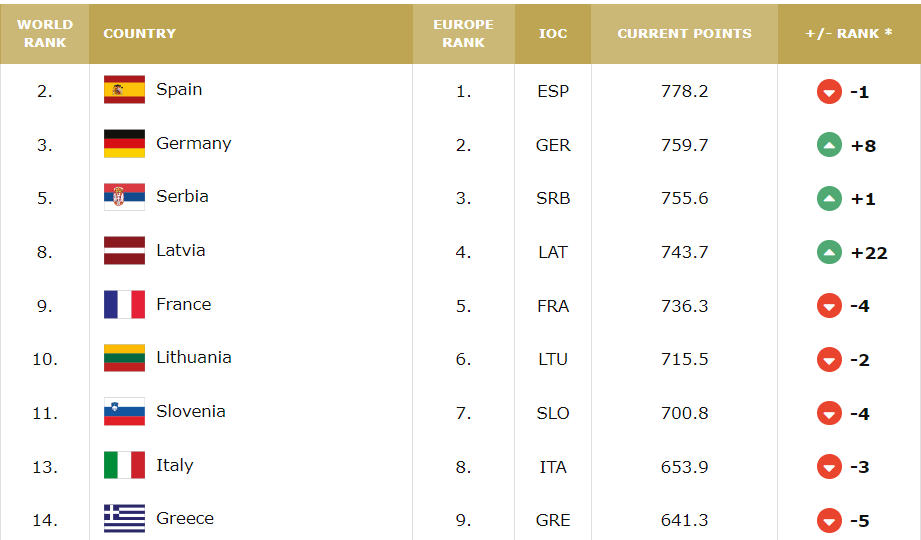
Task: Sort by World Rank column header
Action: [x=45, y=34]
